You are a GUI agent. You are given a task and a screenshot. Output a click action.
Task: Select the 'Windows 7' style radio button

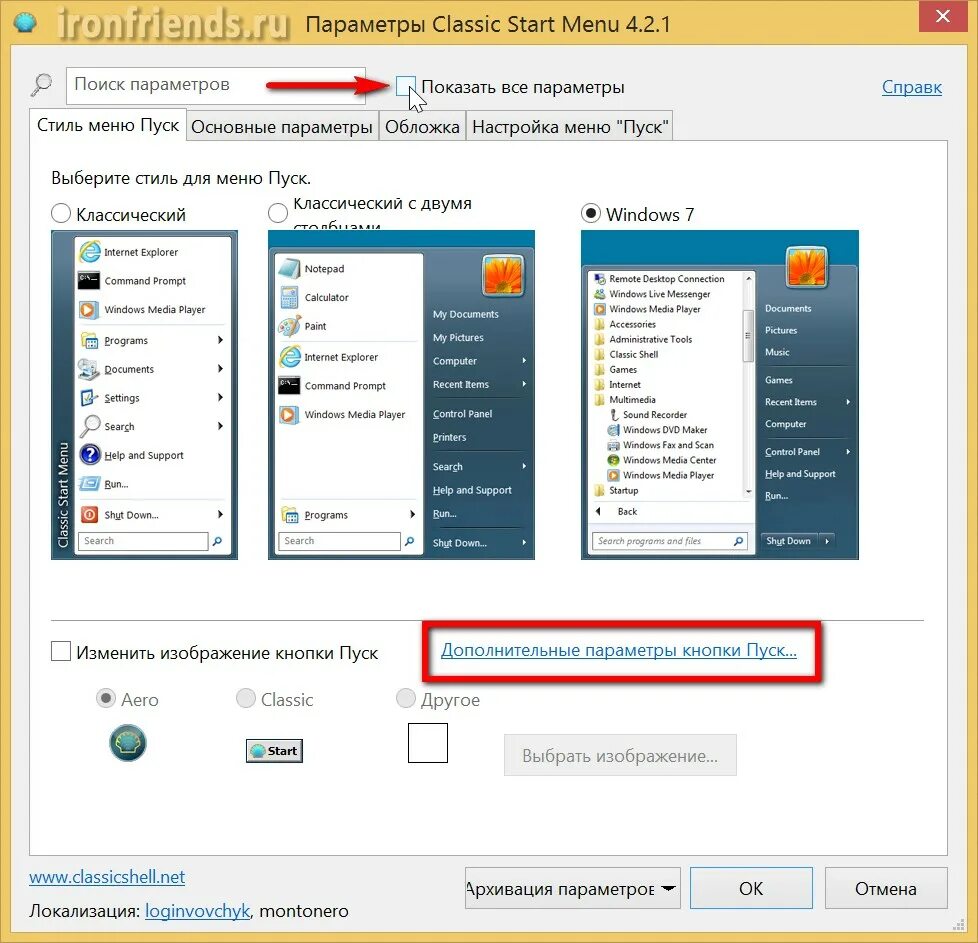pos(591,213)
